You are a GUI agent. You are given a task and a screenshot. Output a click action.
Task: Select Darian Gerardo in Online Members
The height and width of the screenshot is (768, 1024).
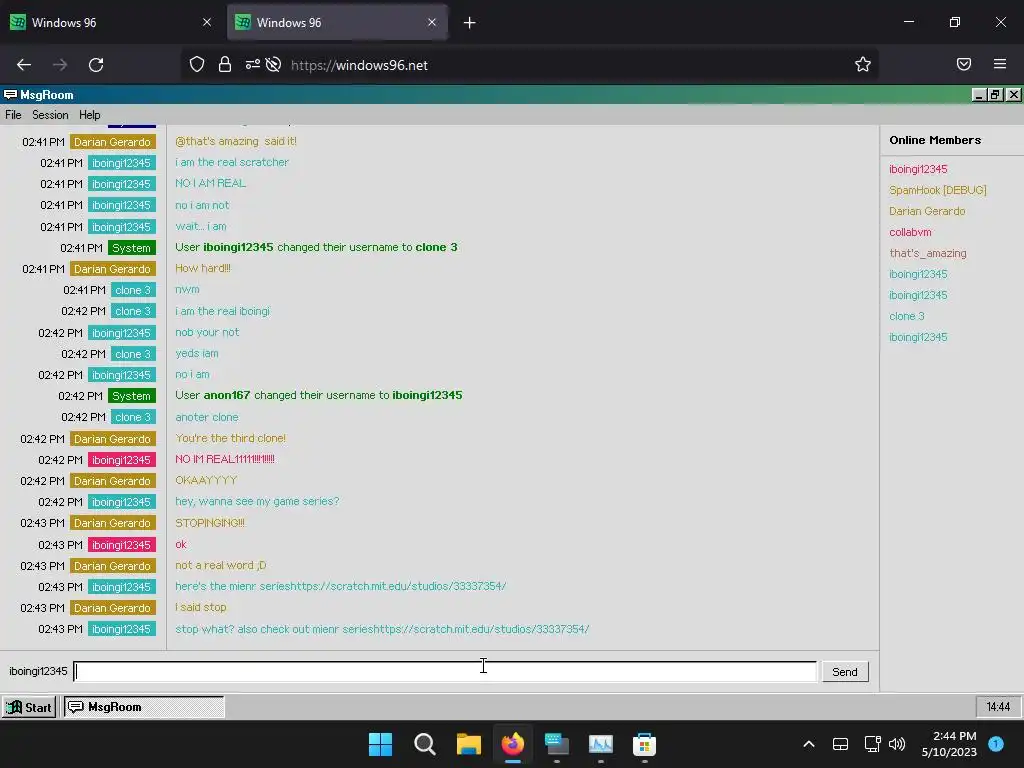pos(927,211)
